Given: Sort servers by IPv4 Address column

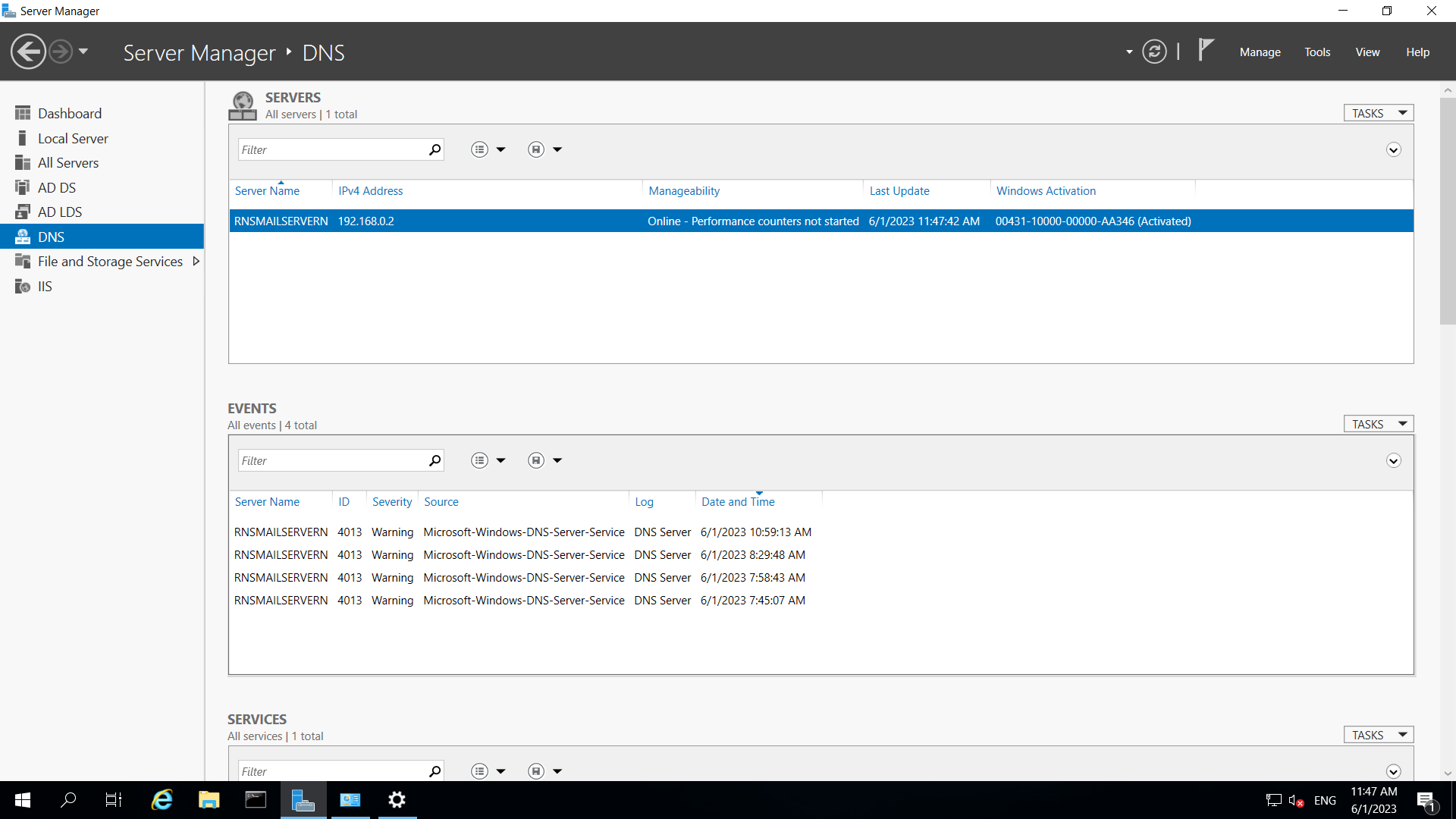Looking at the screenshot, I should (370, 191).
